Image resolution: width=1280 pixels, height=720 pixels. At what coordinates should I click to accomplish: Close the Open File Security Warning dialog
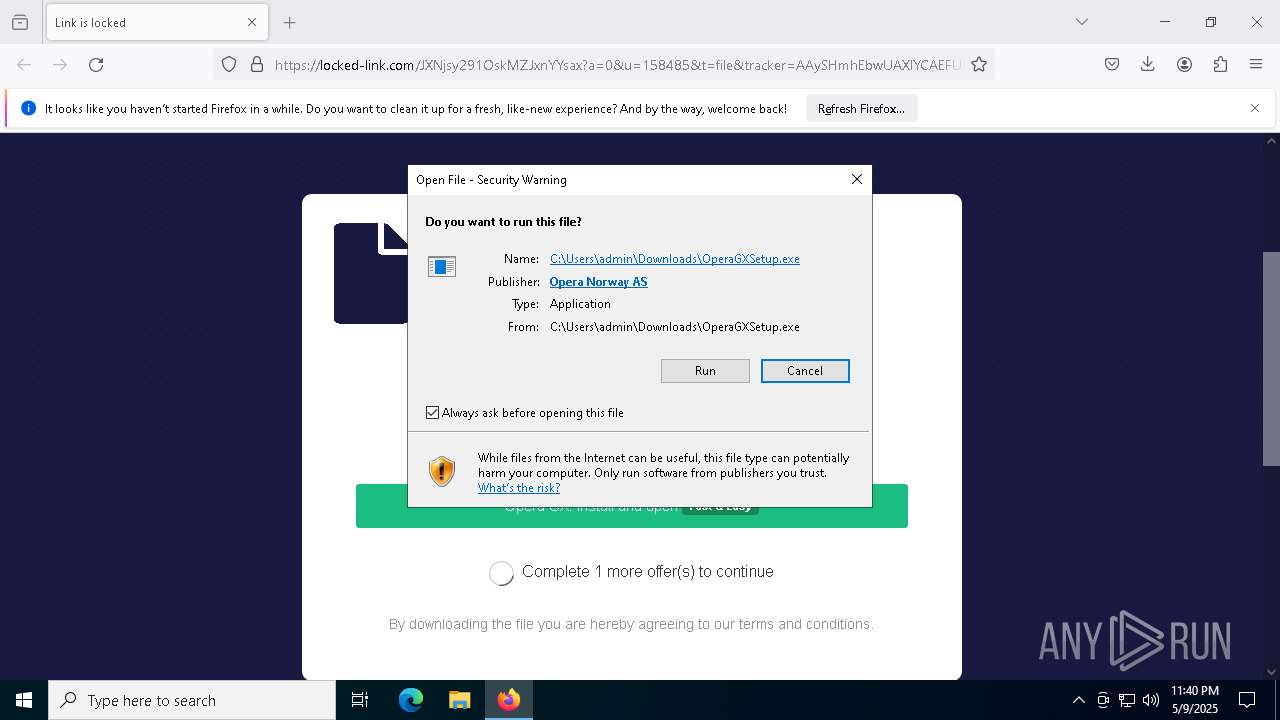(856, 179)
